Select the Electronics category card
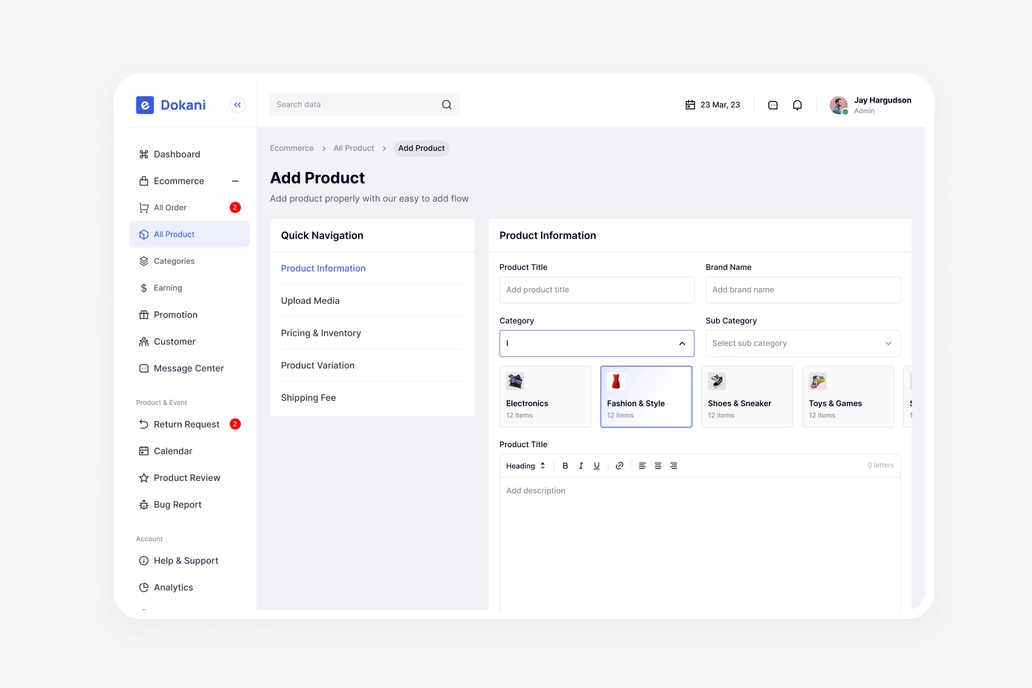The height and width of the screenshot is (688, 1032). tap(545, 397)
